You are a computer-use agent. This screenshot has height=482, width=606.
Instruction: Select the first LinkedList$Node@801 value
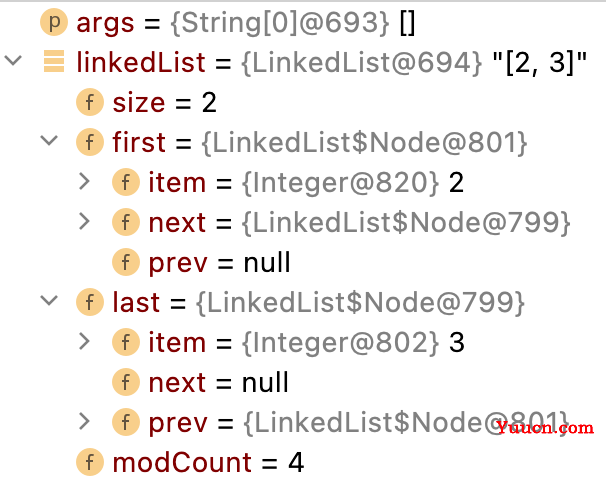[x=364, y=142]
